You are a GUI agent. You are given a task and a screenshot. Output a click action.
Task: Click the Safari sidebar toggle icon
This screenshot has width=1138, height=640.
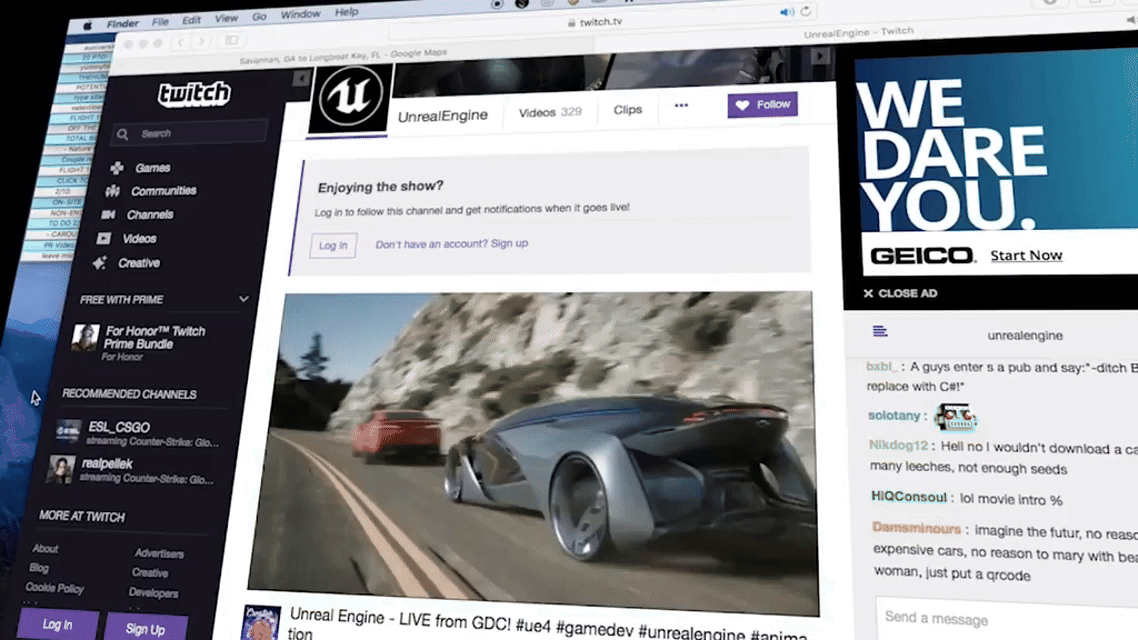click(232, 41)
